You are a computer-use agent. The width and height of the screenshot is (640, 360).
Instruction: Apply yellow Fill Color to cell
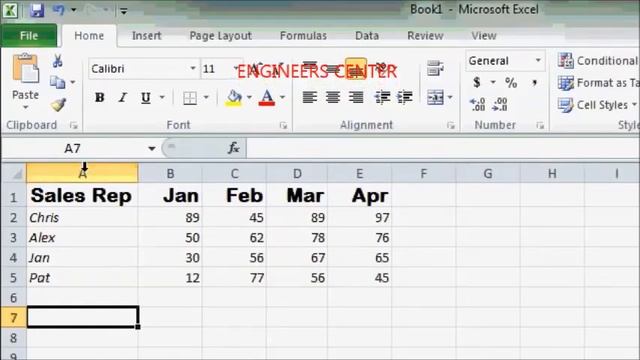(x=233, y=98)
